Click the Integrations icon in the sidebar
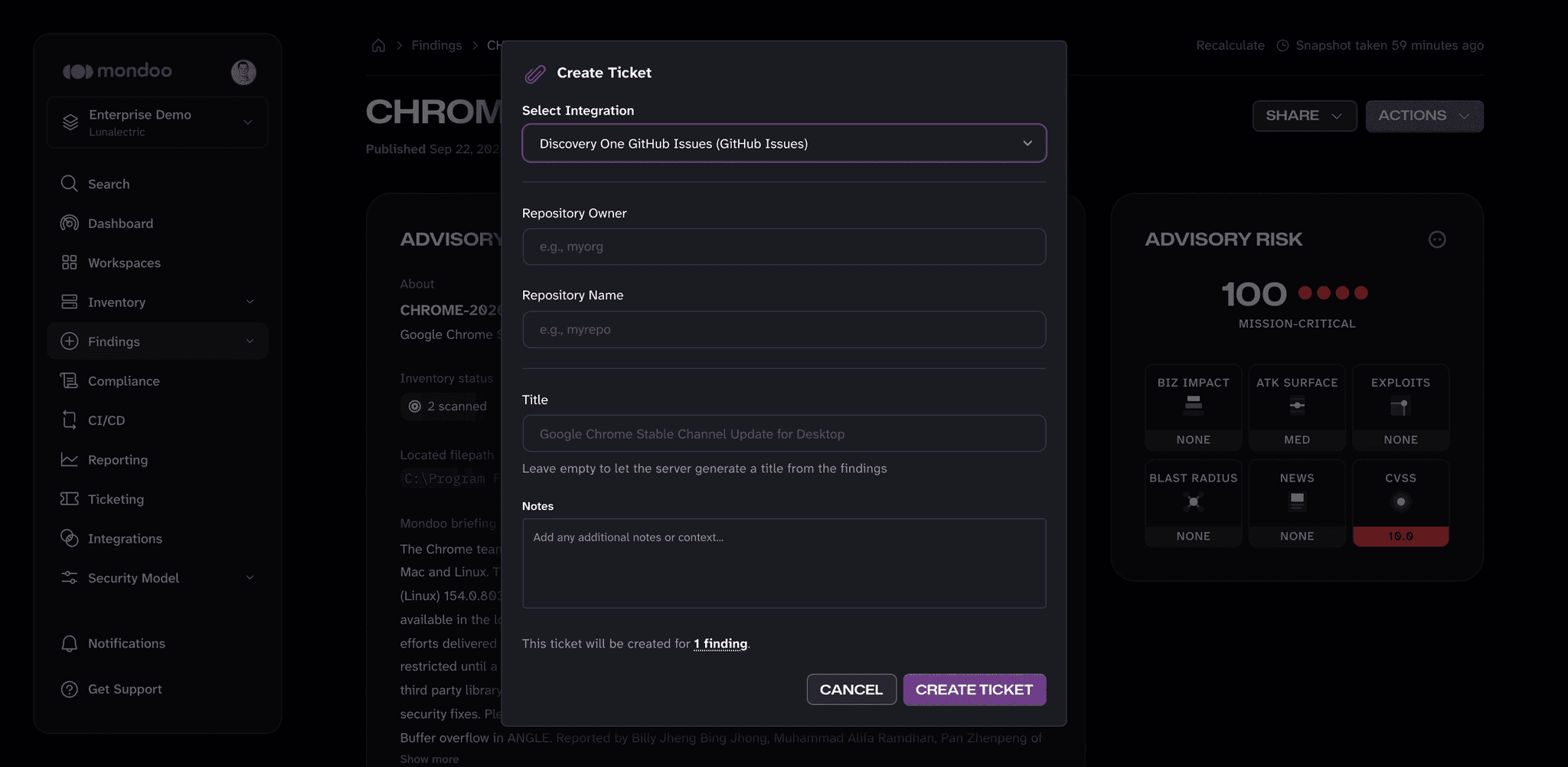The height and width of the screenshot is (767, 1568). point(70,538)
